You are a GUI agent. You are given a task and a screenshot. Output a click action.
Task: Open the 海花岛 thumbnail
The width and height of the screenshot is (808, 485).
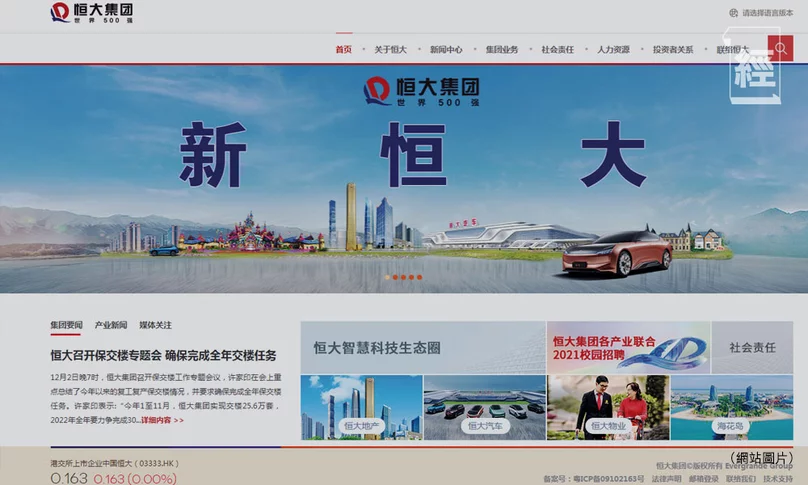732,407
